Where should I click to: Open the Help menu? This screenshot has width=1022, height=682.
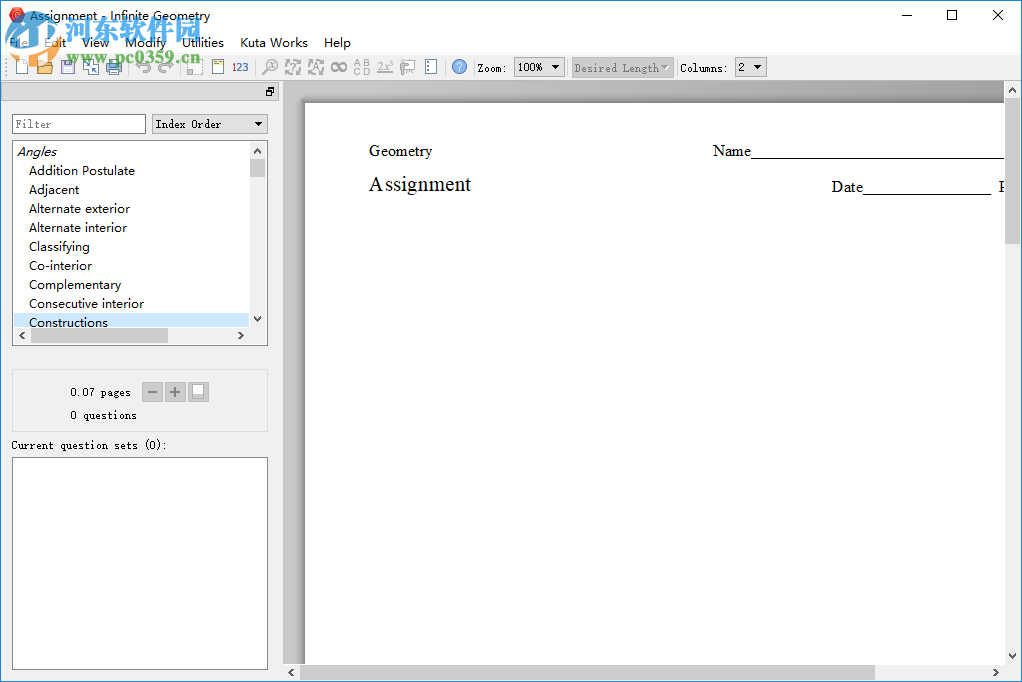(x=337, y=42)
